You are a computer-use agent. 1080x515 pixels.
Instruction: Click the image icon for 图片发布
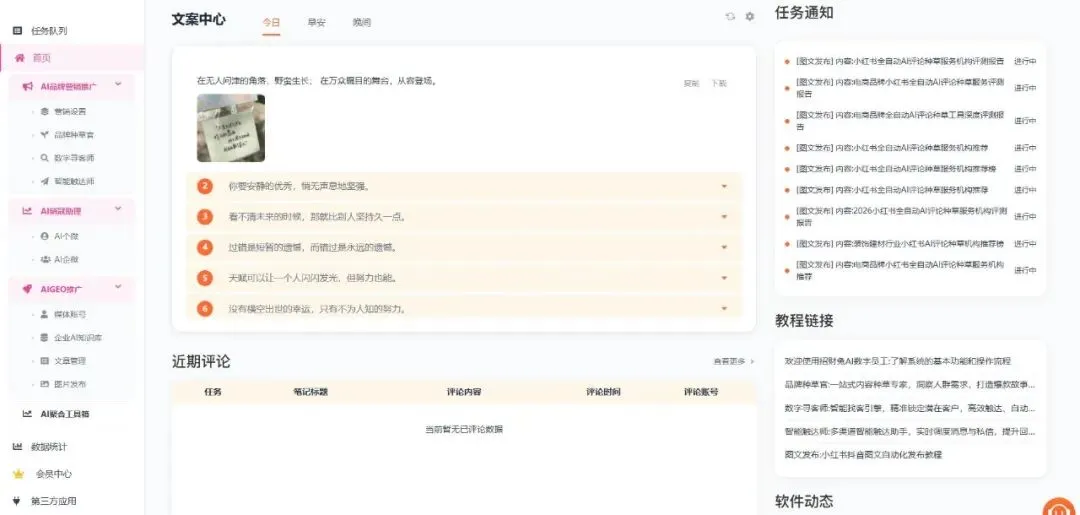point(45,384)
